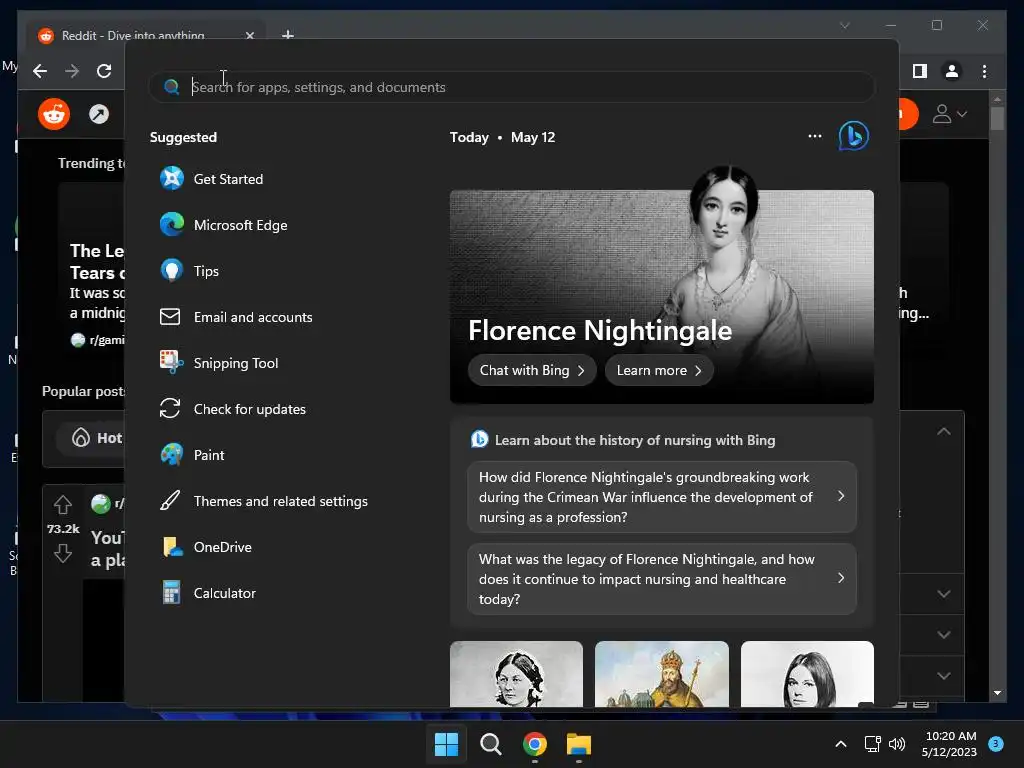Open the crowned king thumbnail
1024x768 pixels.
click(662, 673)
